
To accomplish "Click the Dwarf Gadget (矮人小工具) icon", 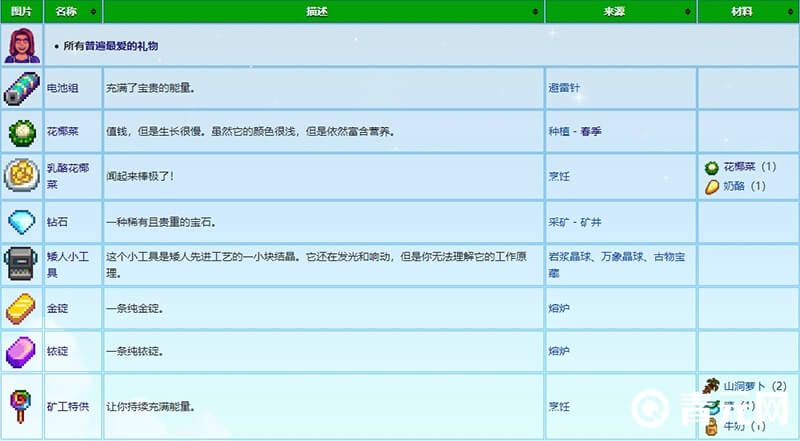I will point(21,263).
